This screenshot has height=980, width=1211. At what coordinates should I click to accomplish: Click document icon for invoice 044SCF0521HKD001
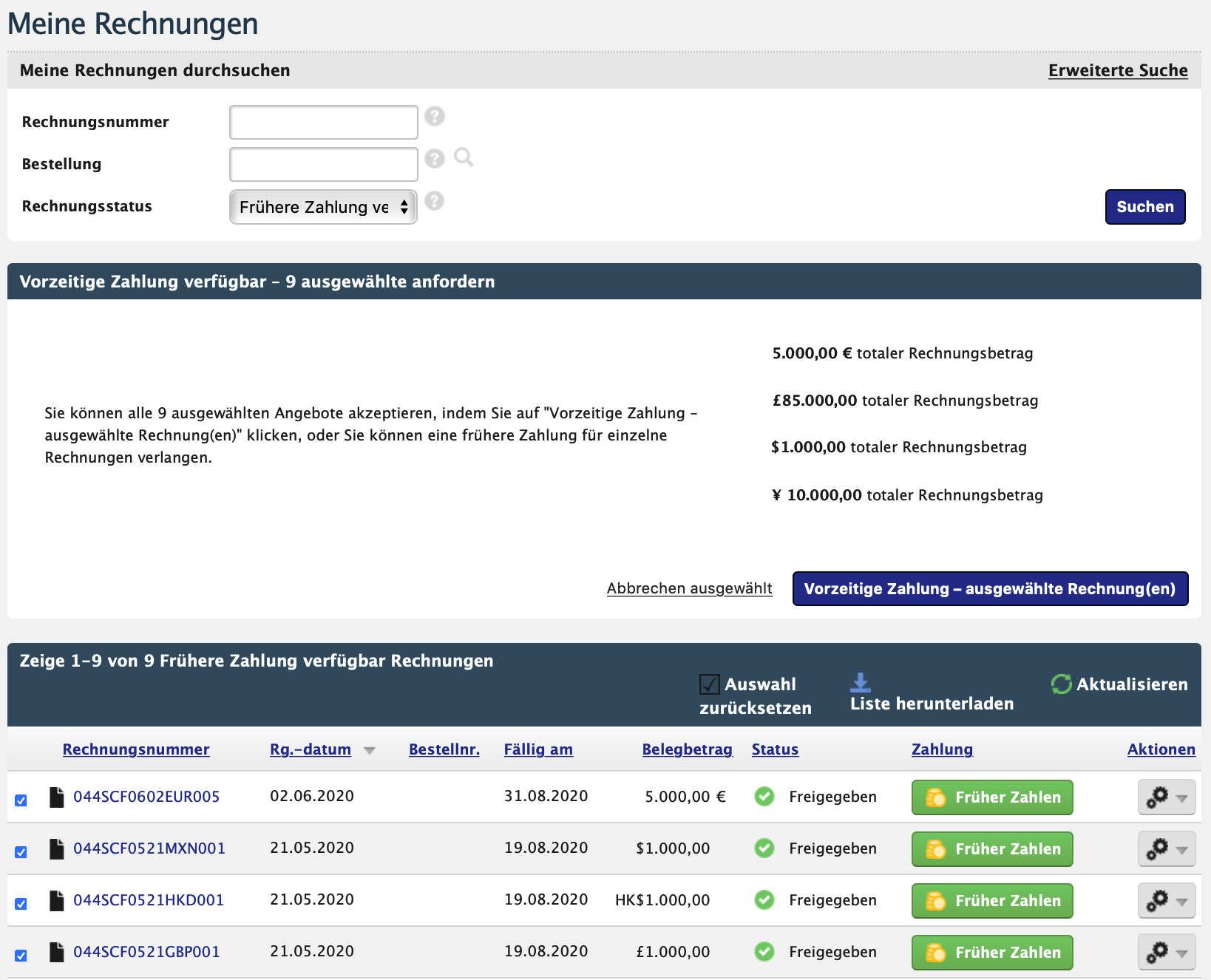[x=56, y=900]
